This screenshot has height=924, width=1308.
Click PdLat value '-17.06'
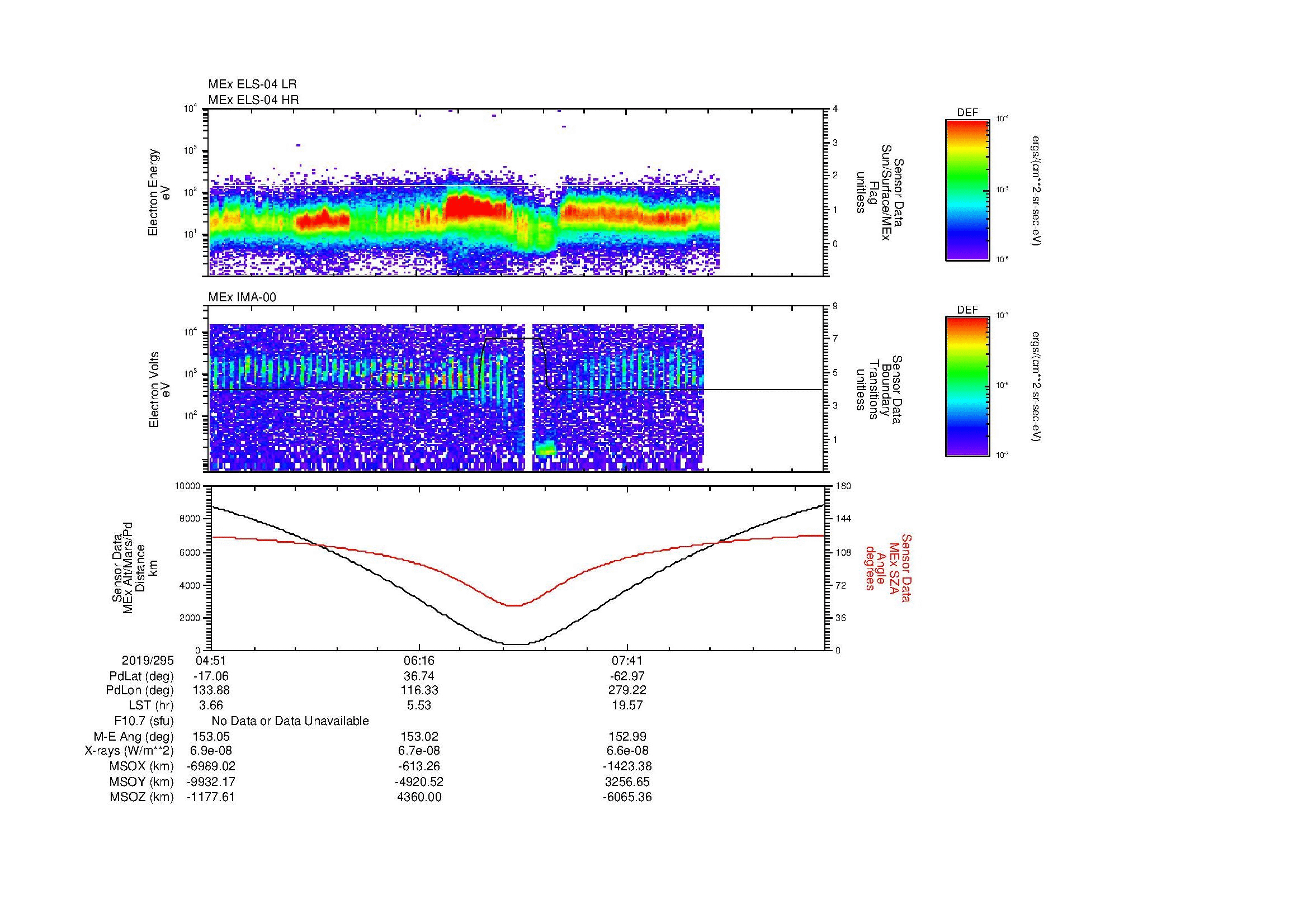(211, 676)
